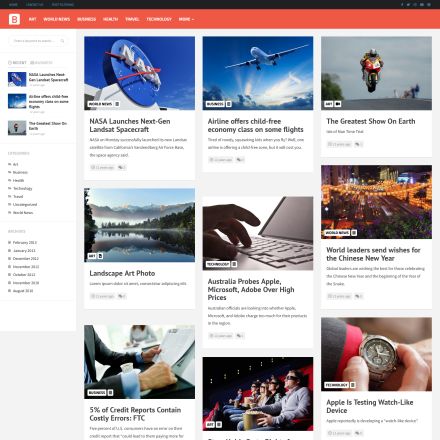440x440 pixels.
Task: Open the January 2013 archive
Action: pos(24,251)
